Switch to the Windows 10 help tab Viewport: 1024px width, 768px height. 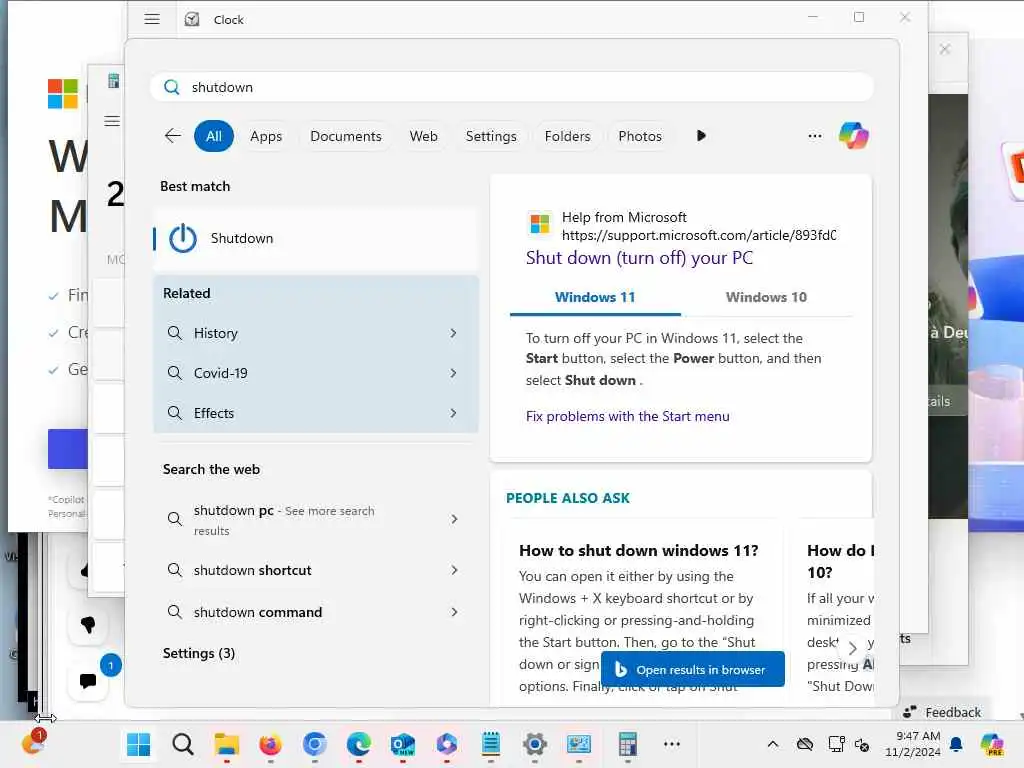tap(766, 297)
